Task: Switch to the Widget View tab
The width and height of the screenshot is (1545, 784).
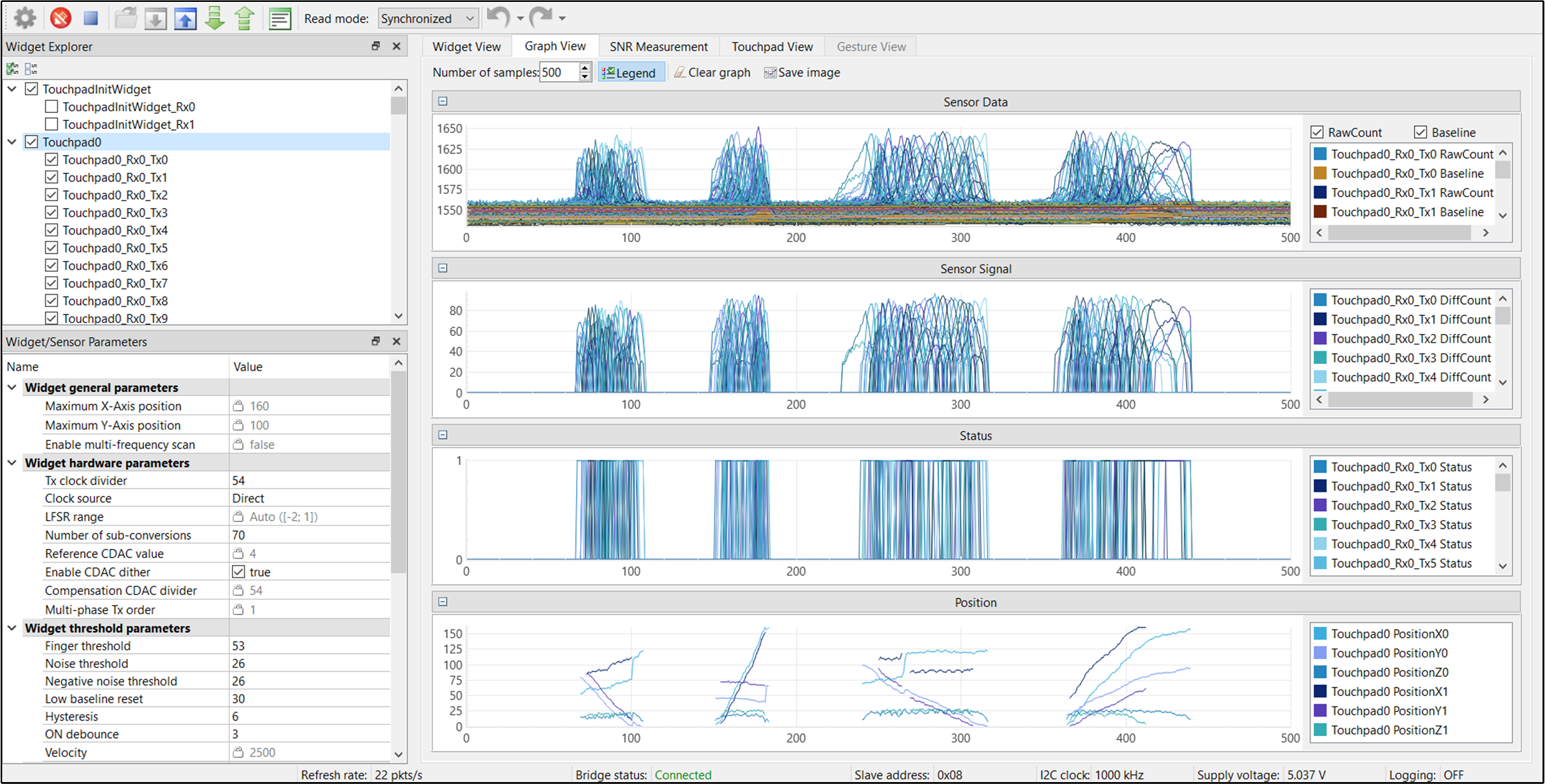Action: pos(466,46)
